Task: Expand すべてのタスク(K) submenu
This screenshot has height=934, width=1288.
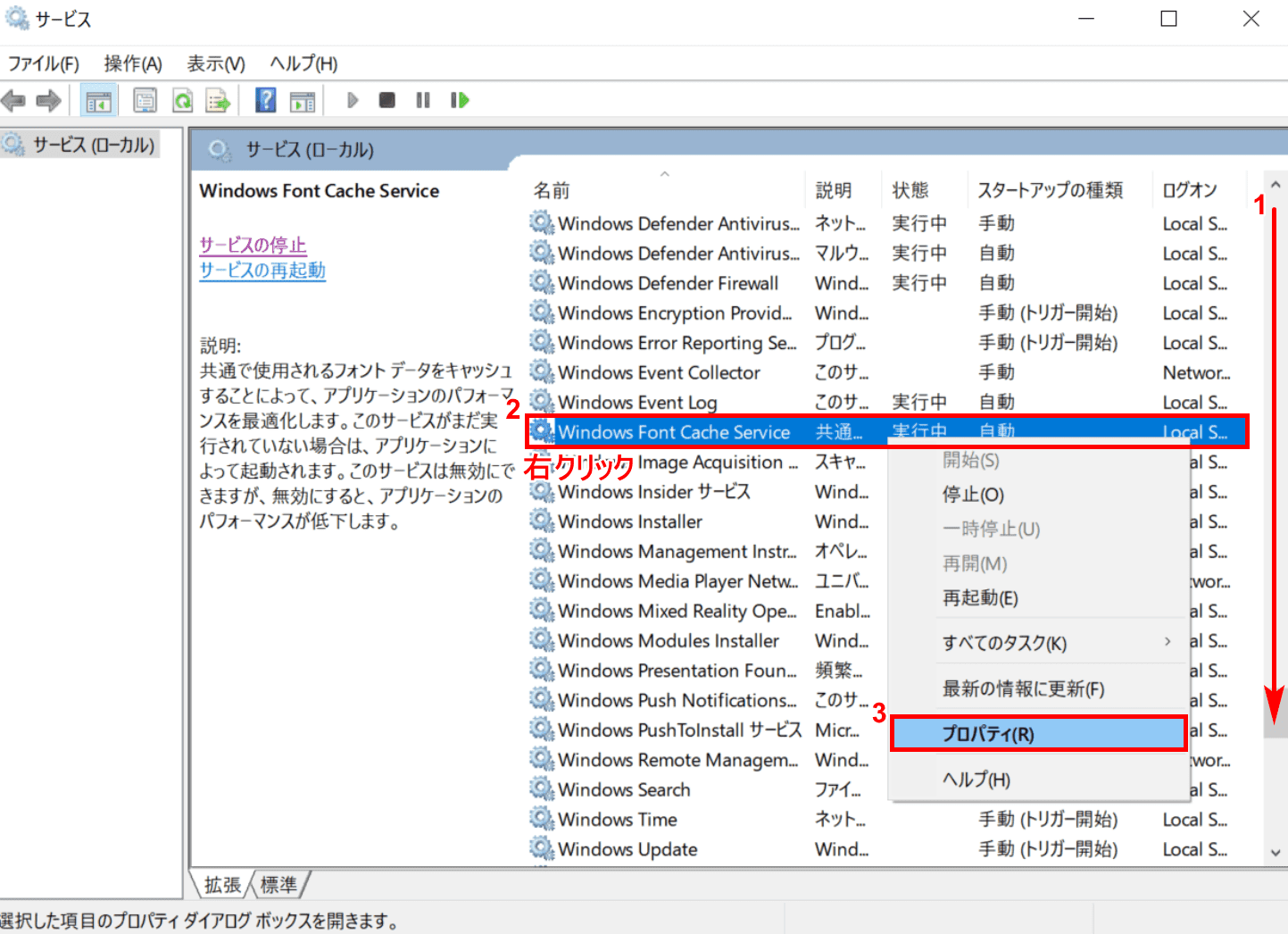Action: 1039,643
